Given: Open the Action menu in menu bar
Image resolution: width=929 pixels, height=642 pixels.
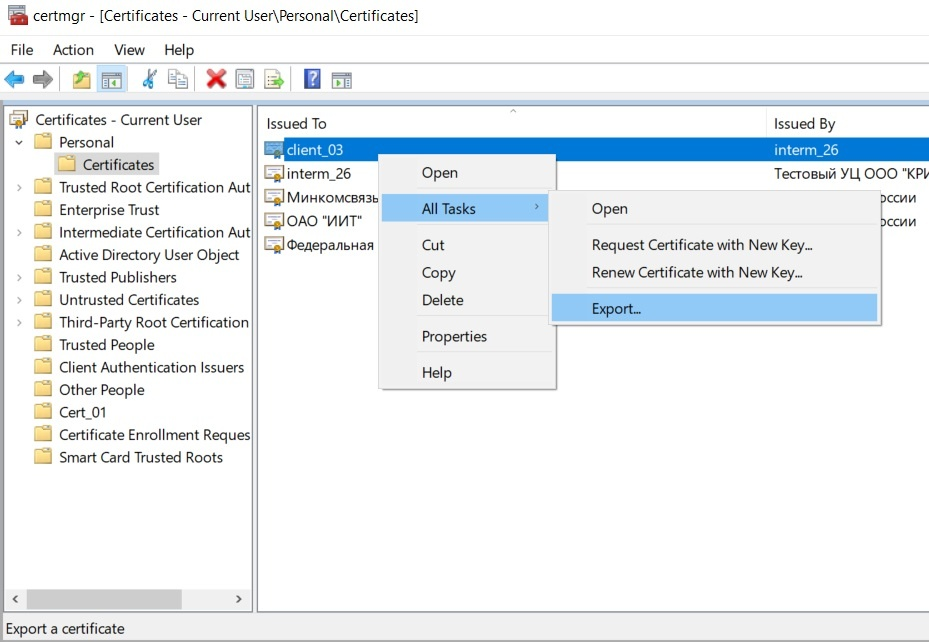Looking at the screenshot, I should click(73, 50).
